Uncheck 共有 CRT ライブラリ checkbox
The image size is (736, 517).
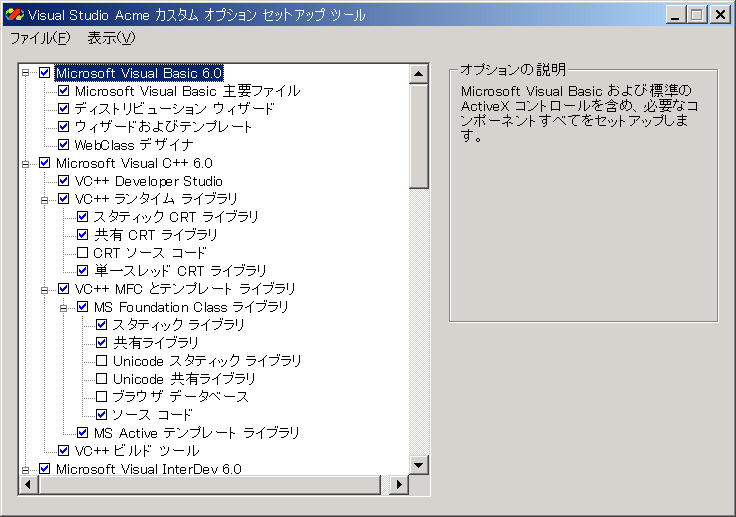pos(83,234)
